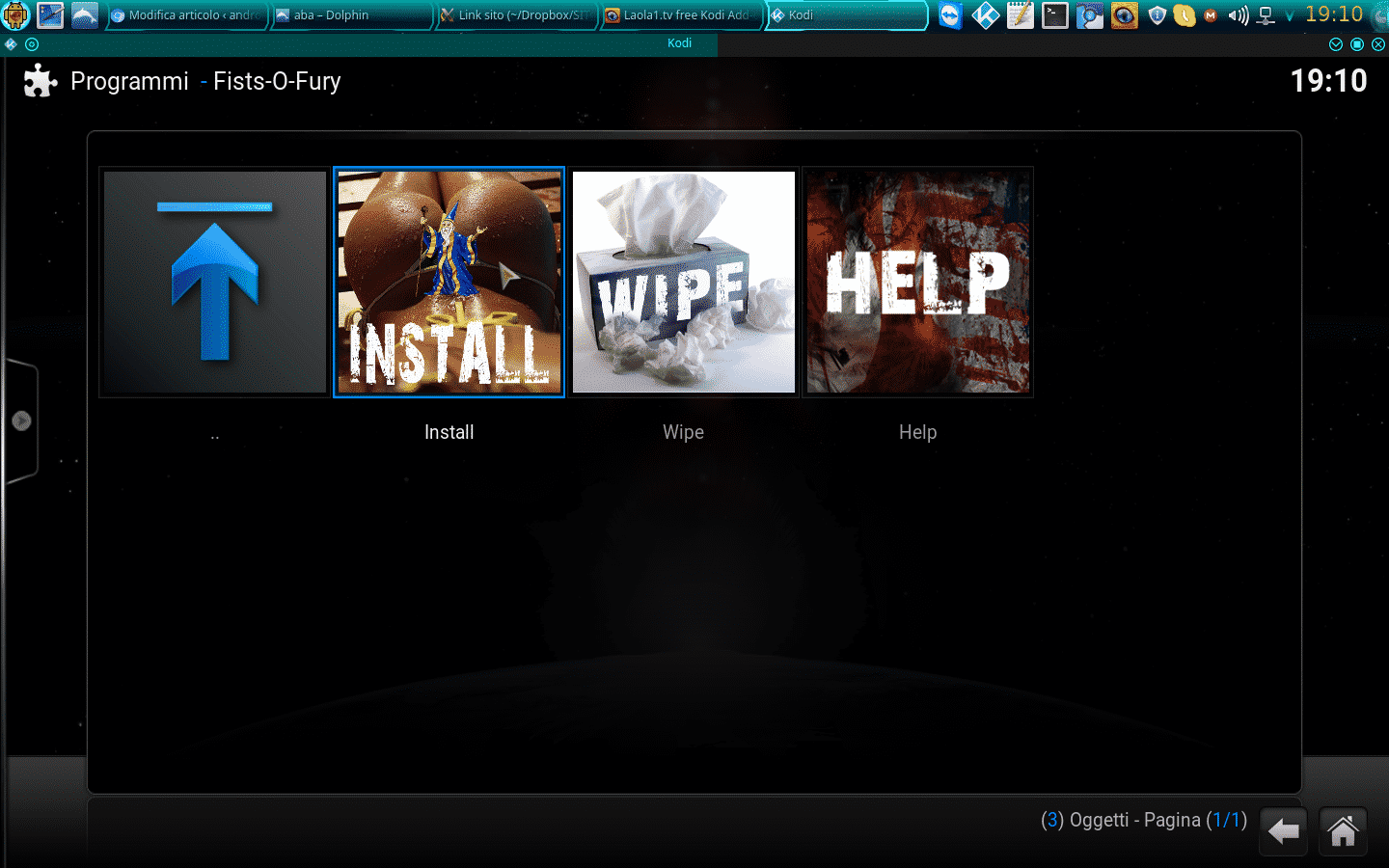Launch the terminal from panel
The image size is (1389, 868).
pos(1054,15)
